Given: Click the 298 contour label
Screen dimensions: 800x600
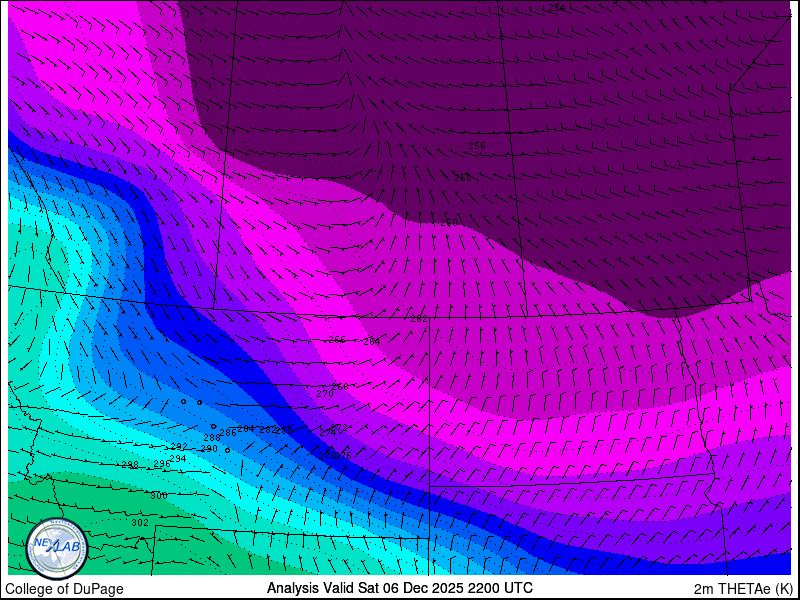Looking at the screenshot, I should tap(130, 465).
